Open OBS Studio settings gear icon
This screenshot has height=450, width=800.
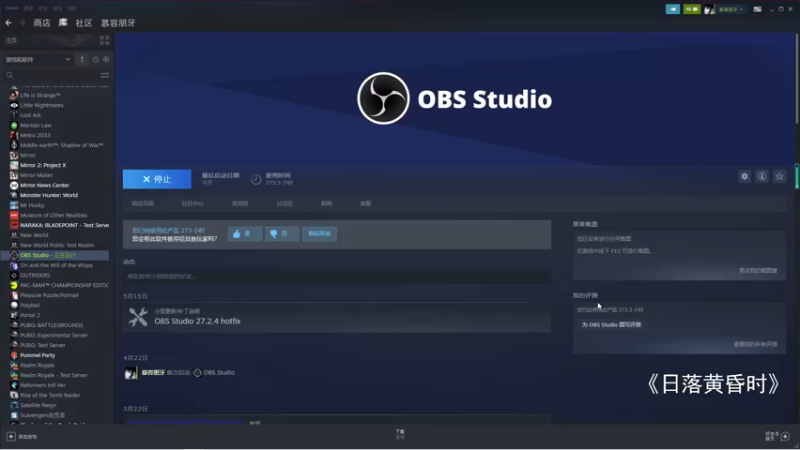pyautogui.click(x=744, y=177)
